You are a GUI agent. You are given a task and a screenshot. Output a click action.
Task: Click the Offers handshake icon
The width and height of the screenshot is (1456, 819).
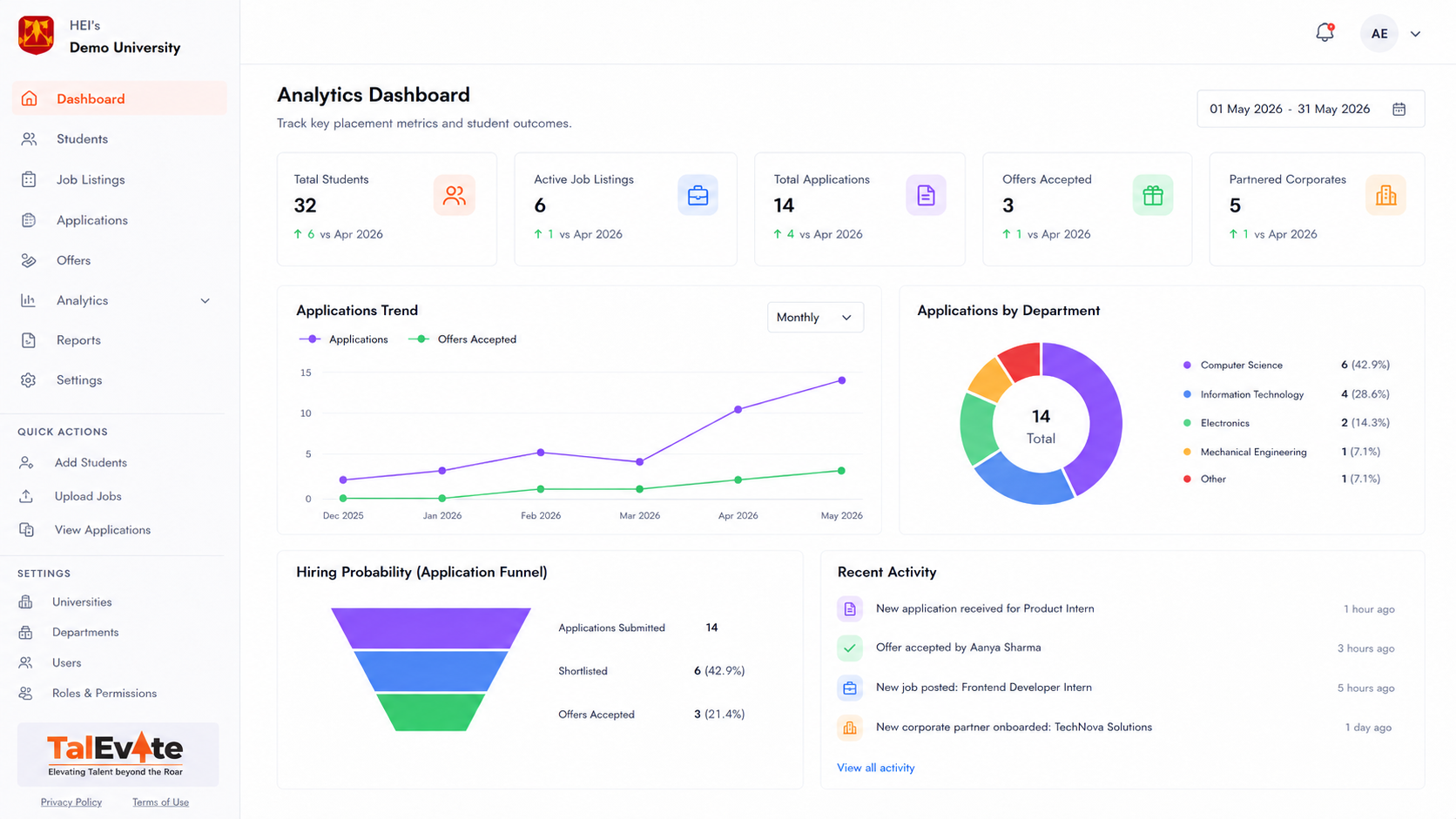coord(29,260)
